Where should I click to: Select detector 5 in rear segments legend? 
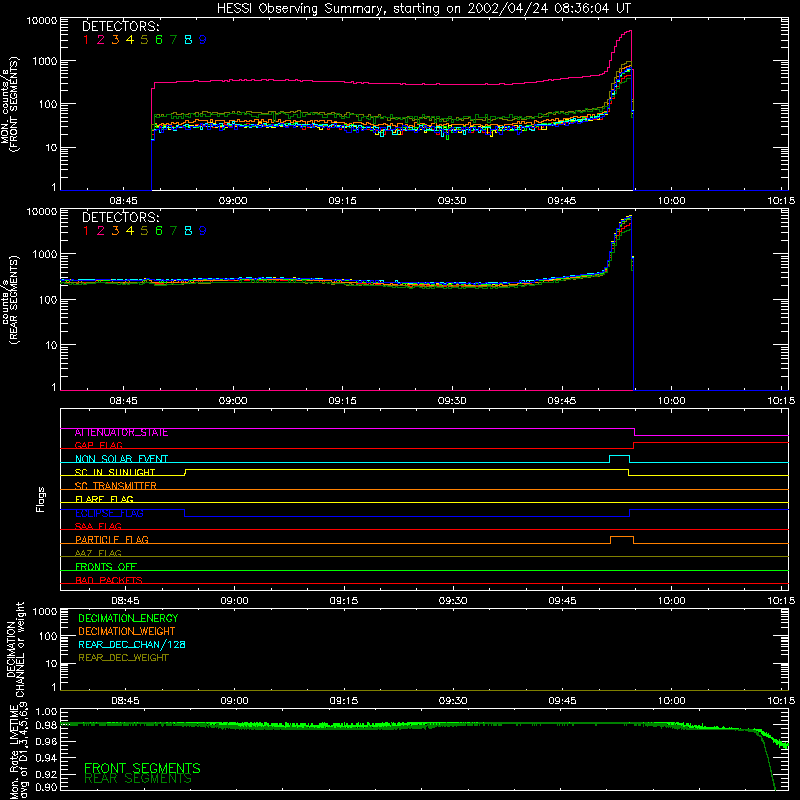tap(144, 231)
